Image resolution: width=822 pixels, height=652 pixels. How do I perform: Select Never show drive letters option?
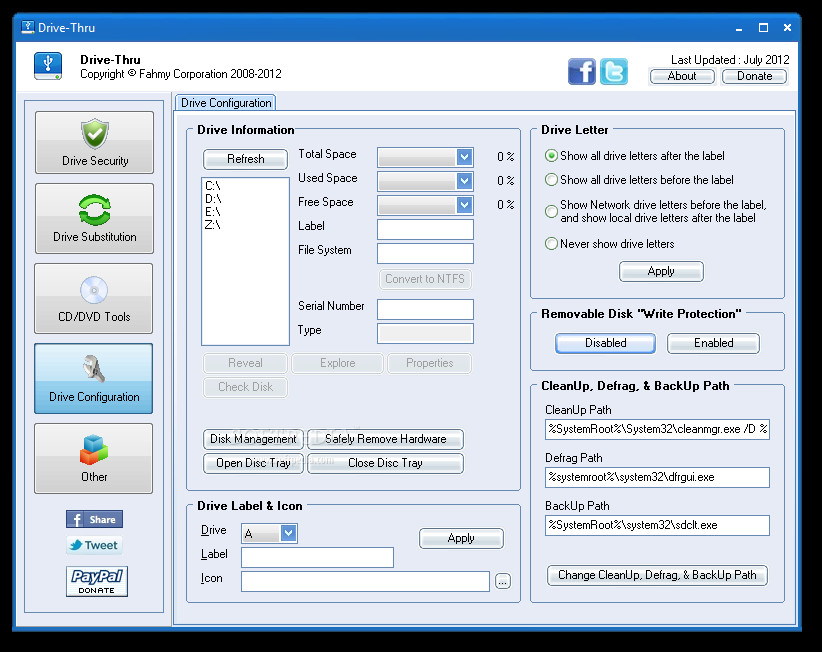(610, 244)
